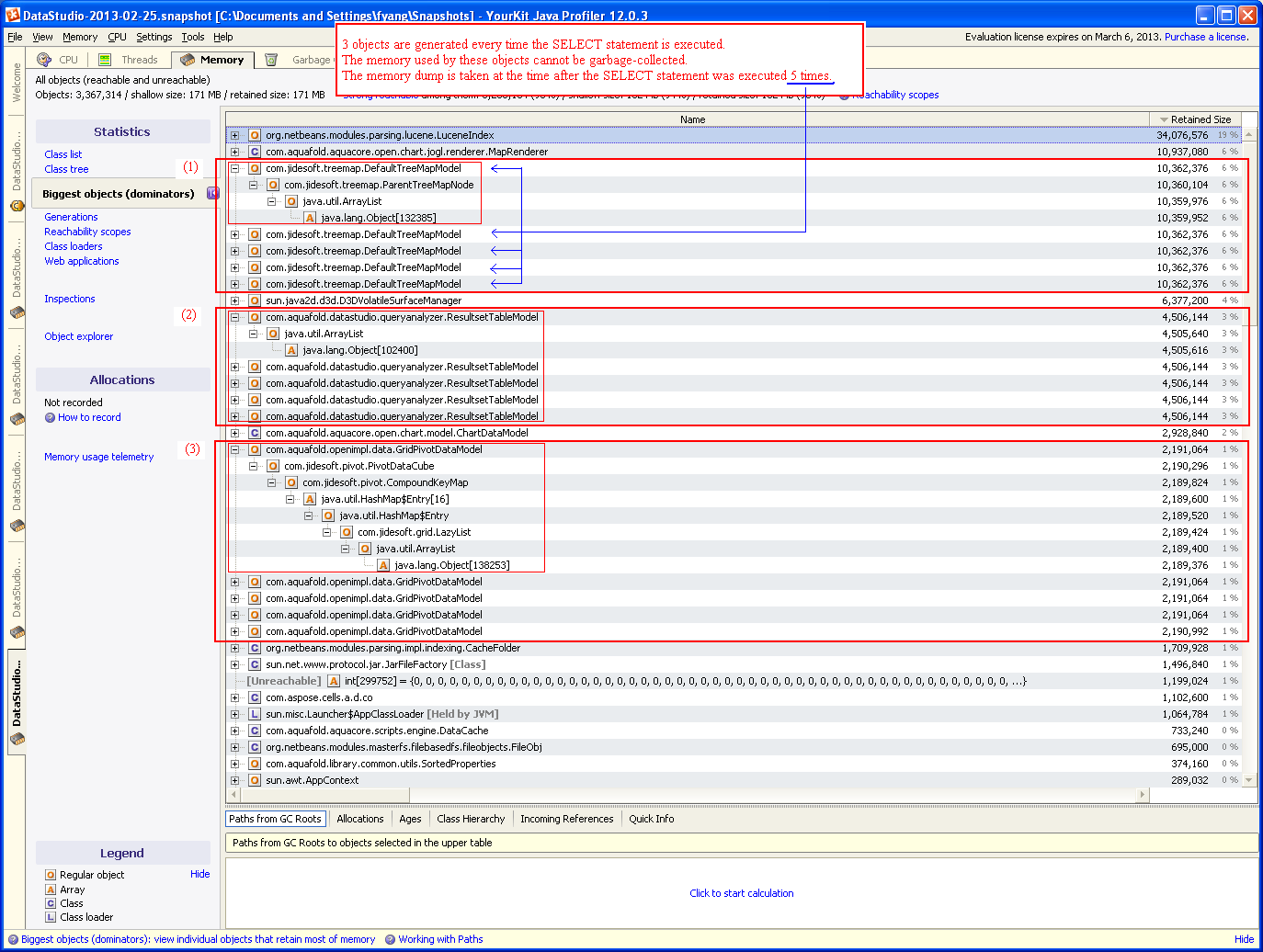Expand the ChartDataModel node
This screenshot has height=952, width=1263.
point(235,433)
